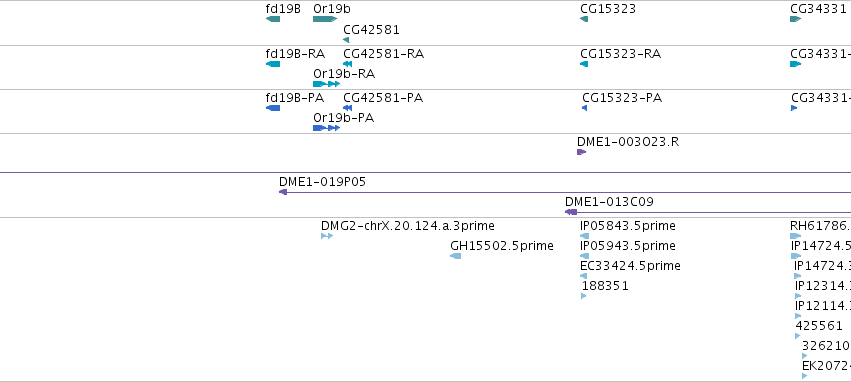The height and width of the screenshot is (382, 851).
Task: Click the DME1-013C09 clone arrowhead
Action: tap(571, 212)
